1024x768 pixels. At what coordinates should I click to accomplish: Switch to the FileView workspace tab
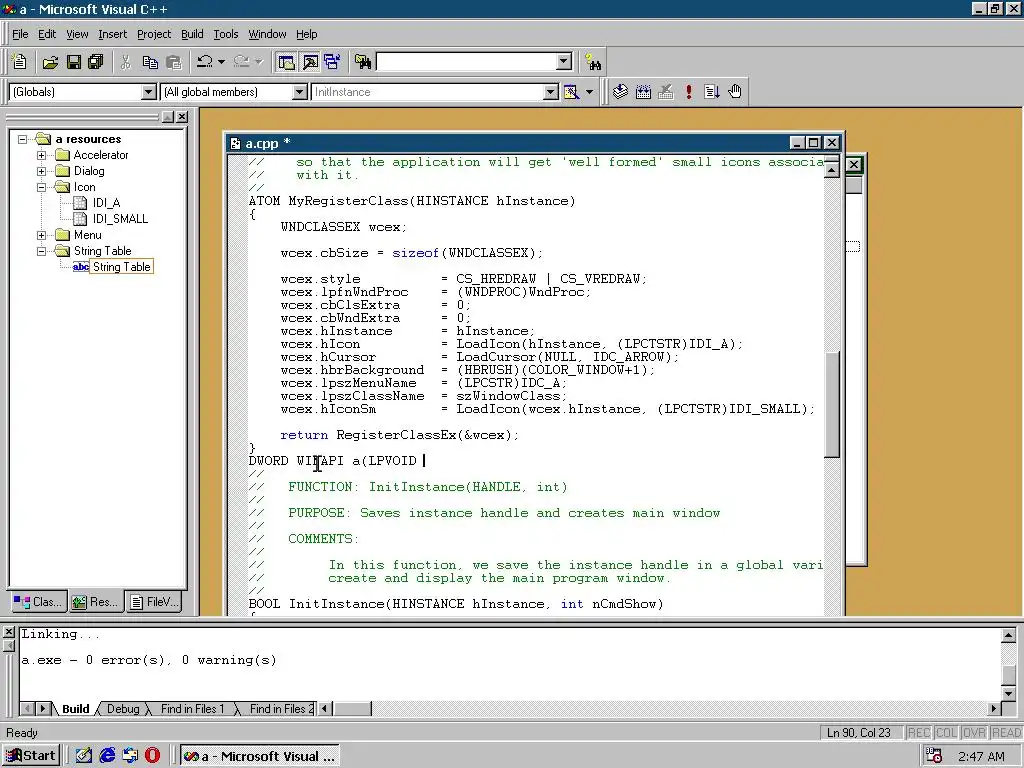click(153, 601)
